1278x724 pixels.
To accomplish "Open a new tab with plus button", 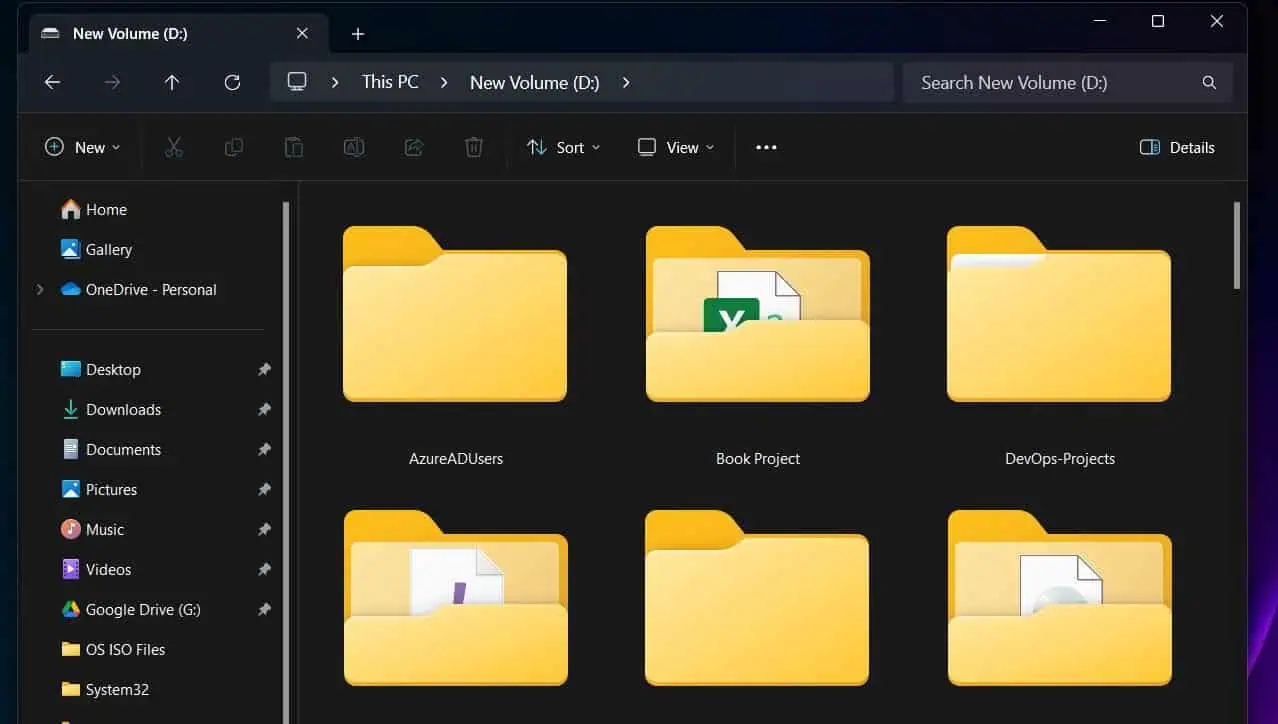I will [358, 34].
